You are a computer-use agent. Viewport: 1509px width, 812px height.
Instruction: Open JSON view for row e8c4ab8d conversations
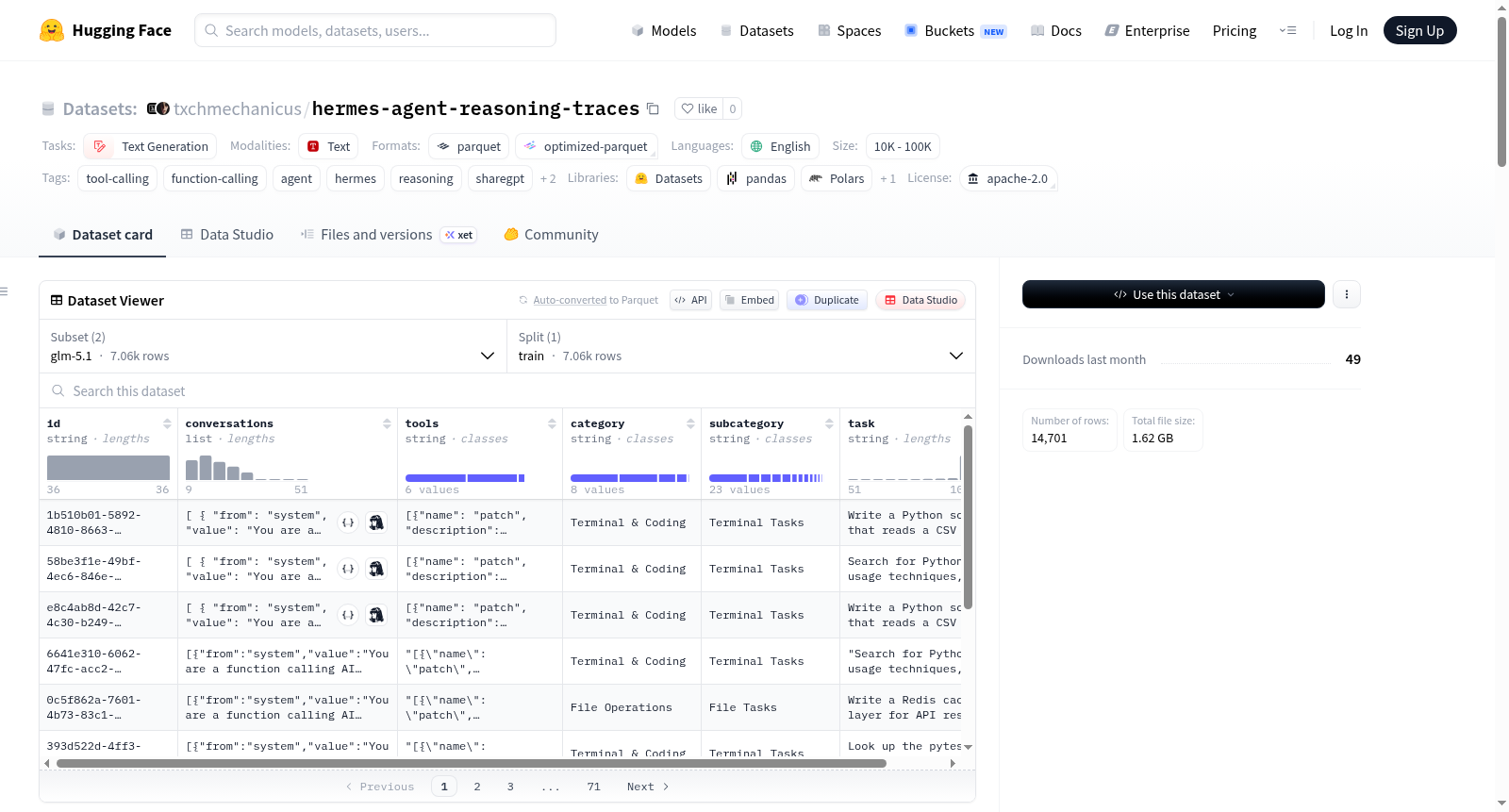pyautogui.click(x=348, y=615)
